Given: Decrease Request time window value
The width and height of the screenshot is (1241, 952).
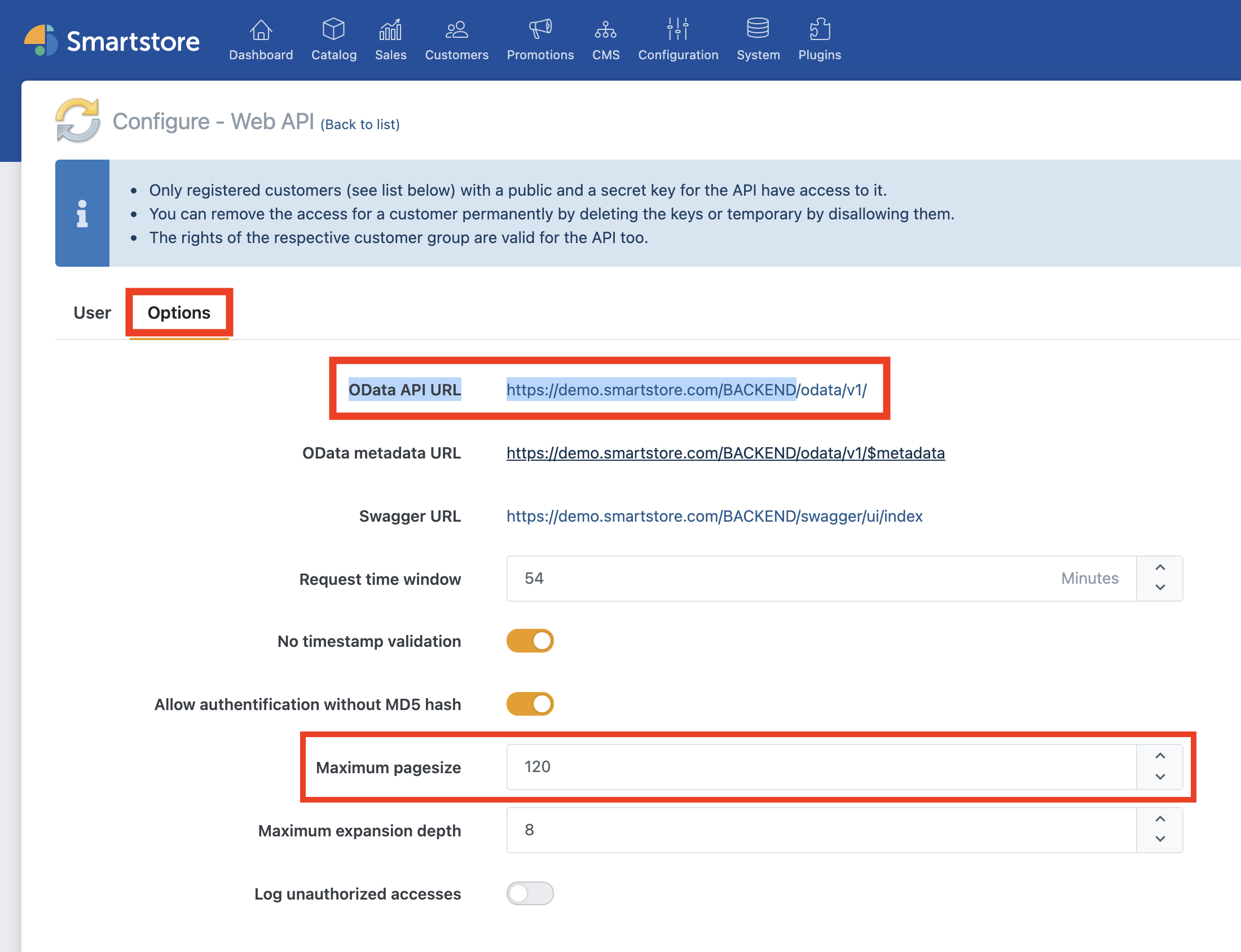Looking at the screenshot, I should pyautogui.click(x=1160, y=588).
